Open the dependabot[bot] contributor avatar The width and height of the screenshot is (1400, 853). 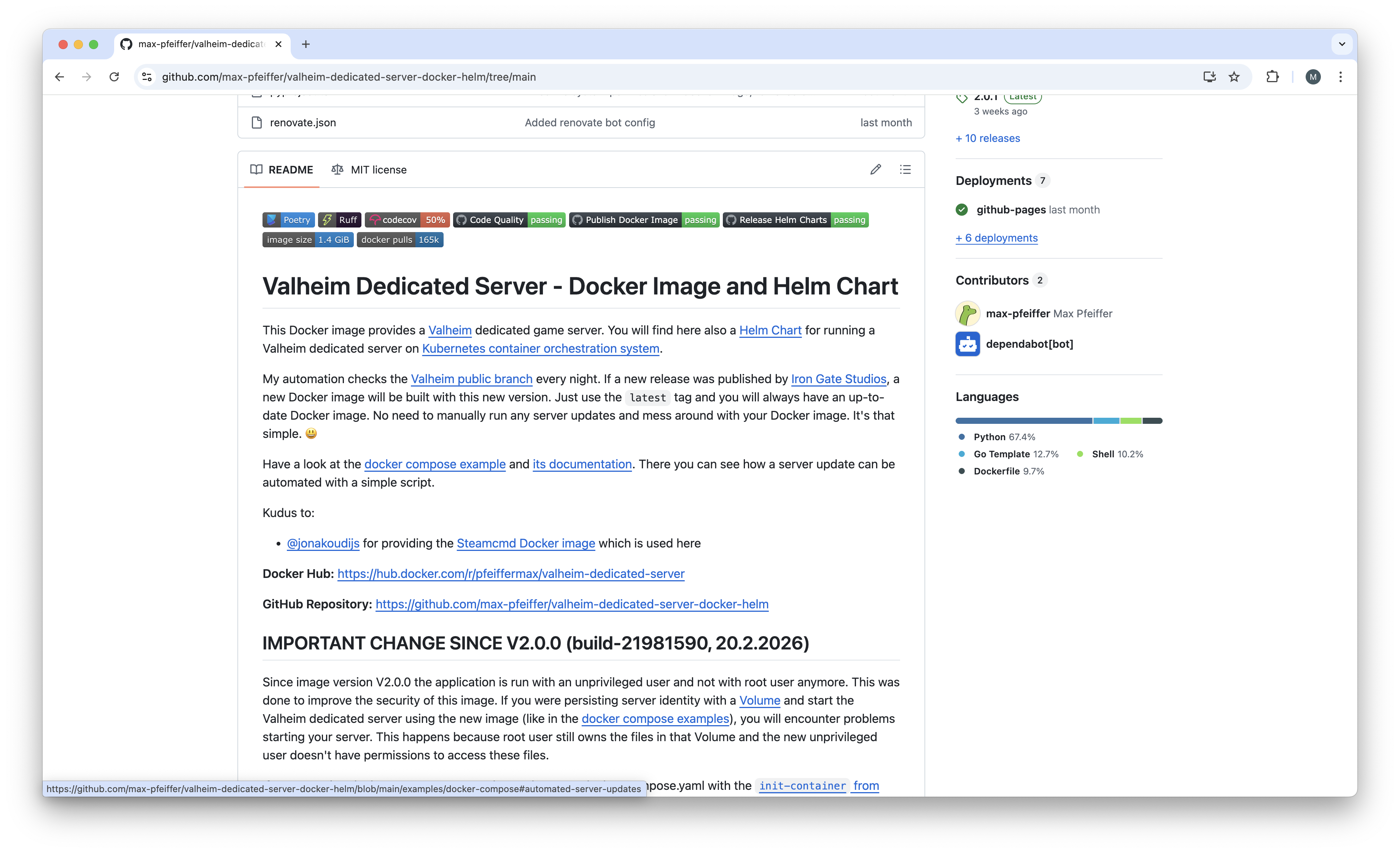coord(967,344)
